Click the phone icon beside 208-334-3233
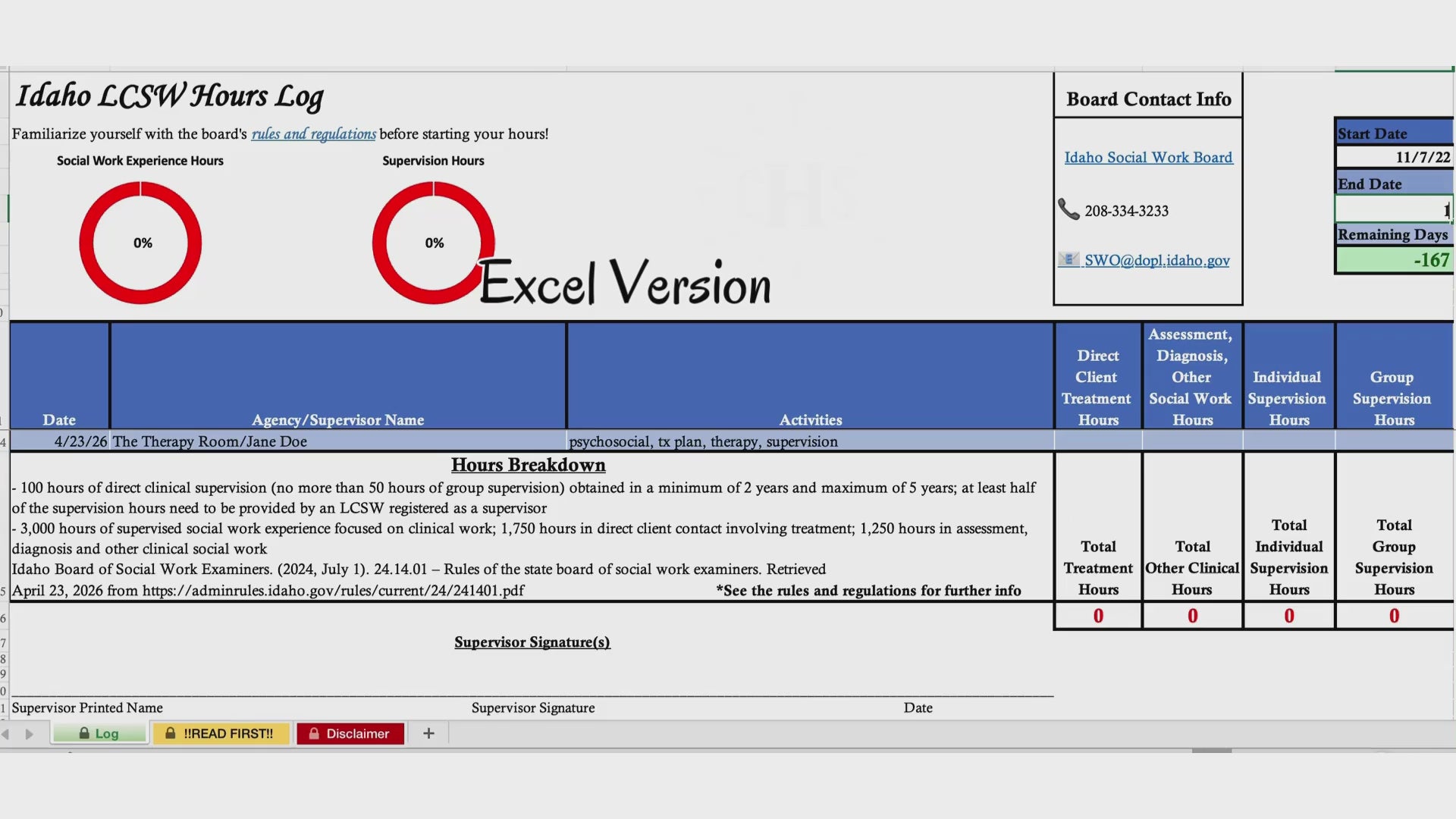1456x819 pixels. [1068, 209]
